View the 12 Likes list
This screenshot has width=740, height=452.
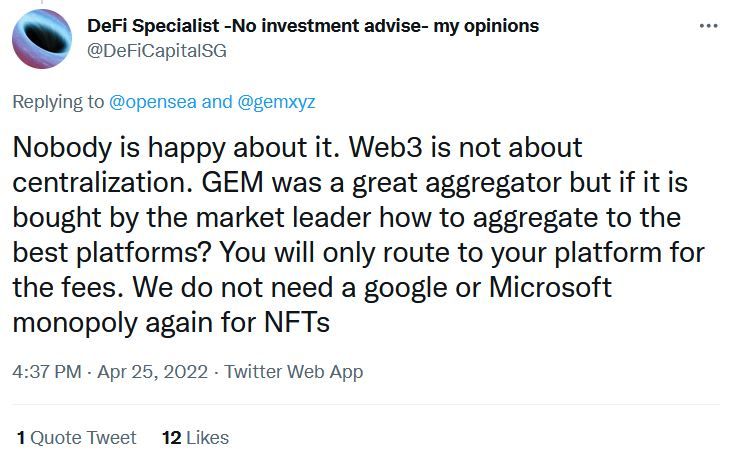coord(194,437)
